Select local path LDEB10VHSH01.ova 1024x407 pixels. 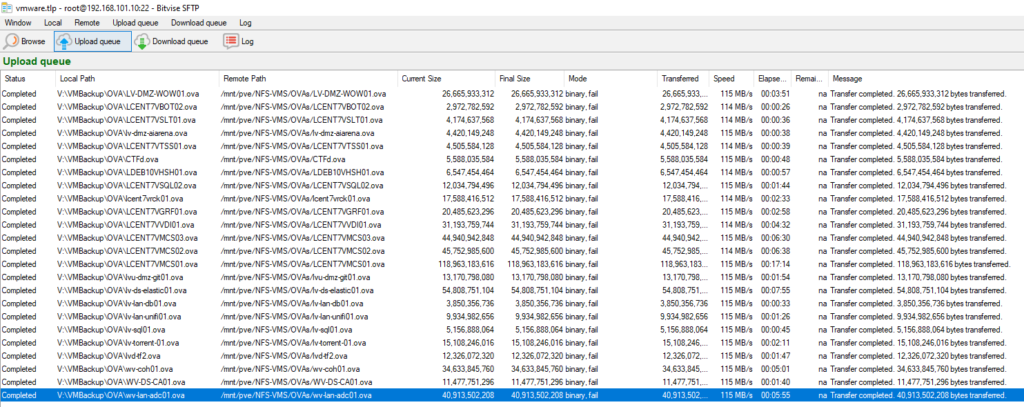click(x=127, y=172)
